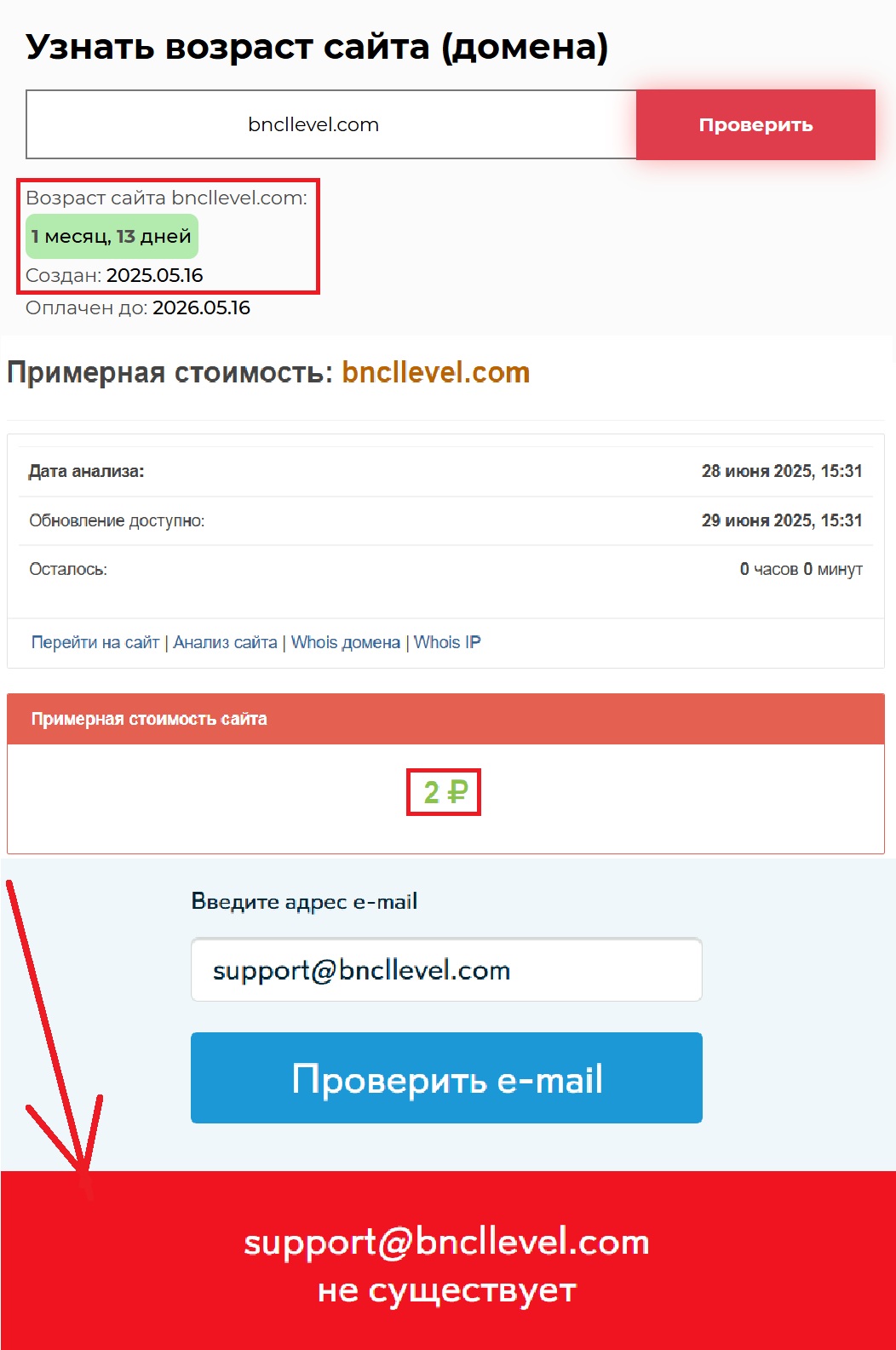This screenshot has width=896, height=1350.
Task: Click the 'Введите адрес e-mail' label
Action: tap(304, 901)
